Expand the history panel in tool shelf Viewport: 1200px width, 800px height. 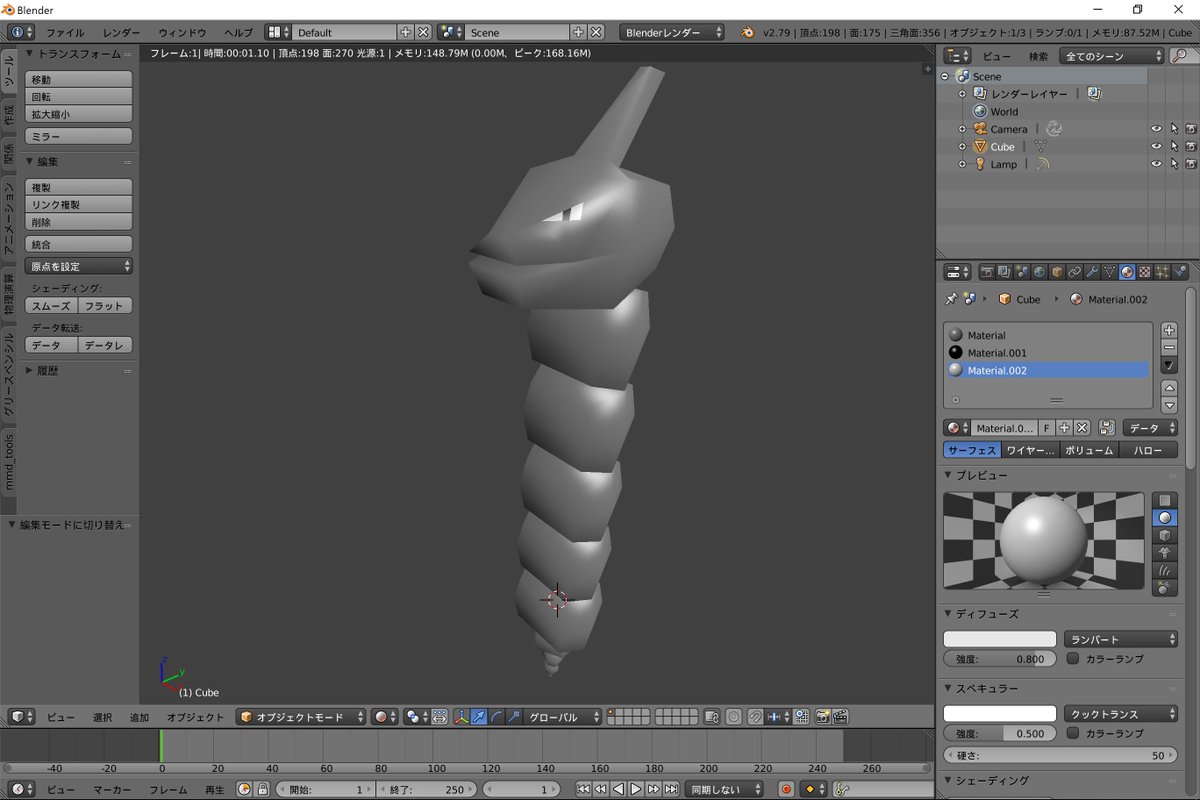pyautogui.click(x=30, y=370)
